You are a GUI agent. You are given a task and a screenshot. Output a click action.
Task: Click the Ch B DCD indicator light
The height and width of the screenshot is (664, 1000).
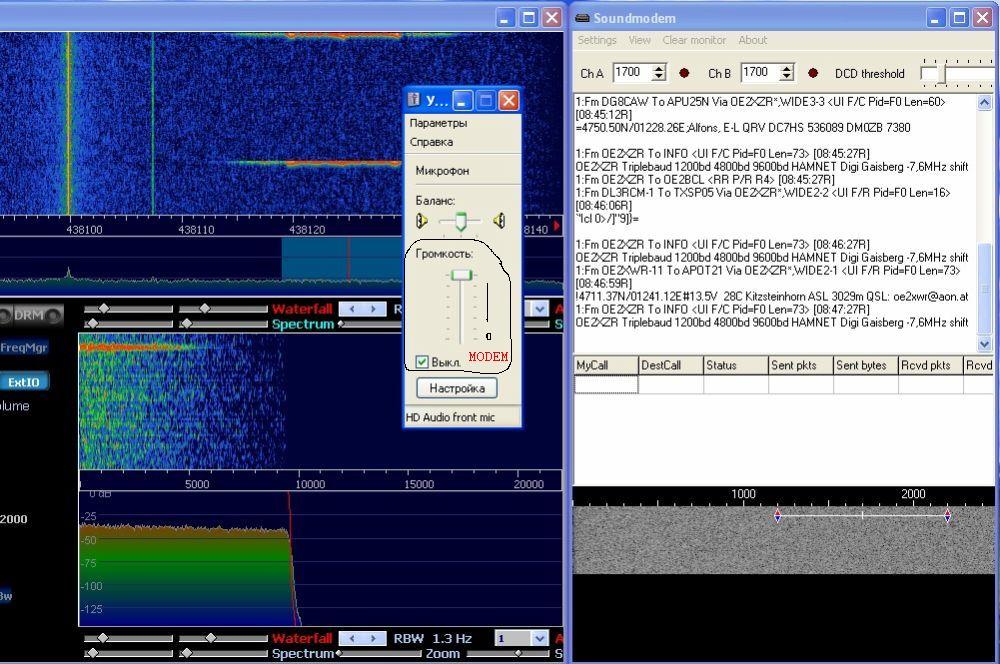pos(812,73)
